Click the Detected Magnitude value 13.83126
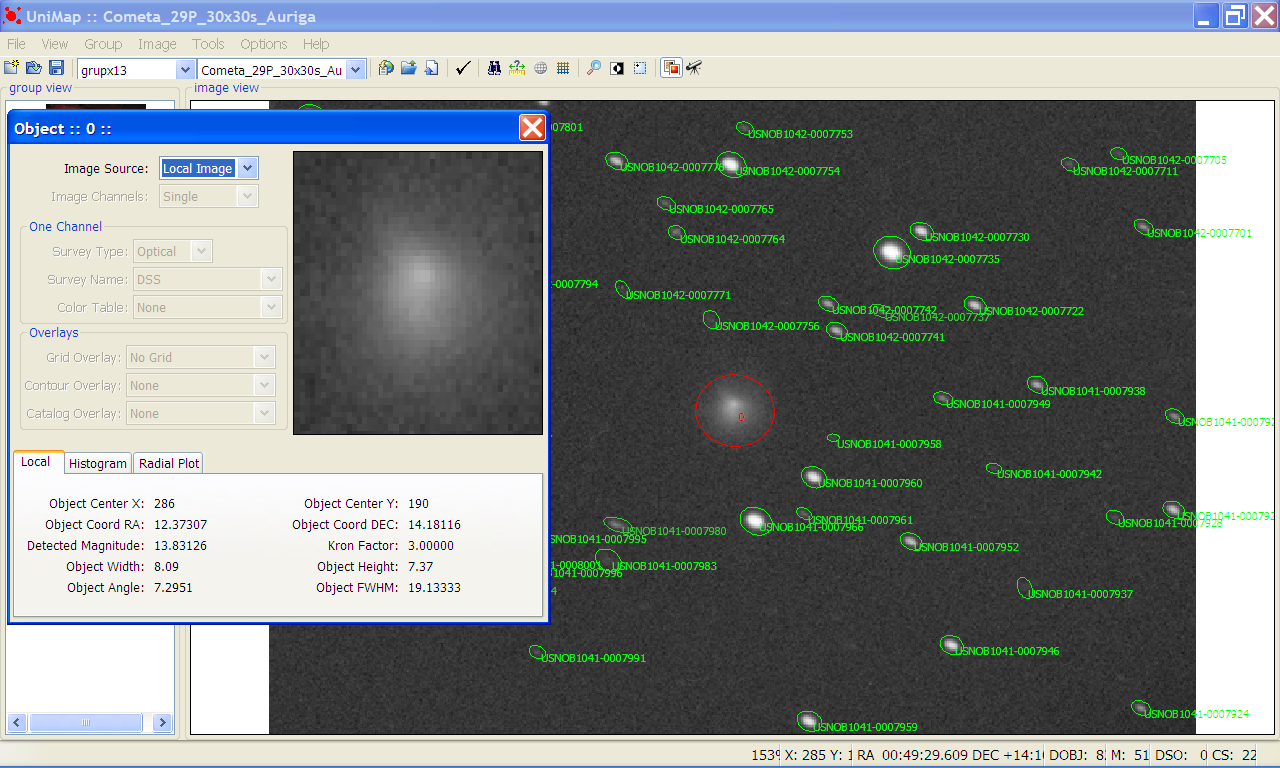1280x768 pixels. tap(180, 546)
